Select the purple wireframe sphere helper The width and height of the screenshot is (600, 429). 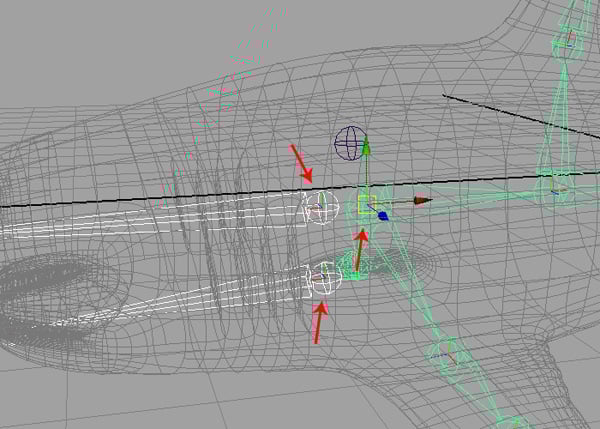[x=350, y=143]
